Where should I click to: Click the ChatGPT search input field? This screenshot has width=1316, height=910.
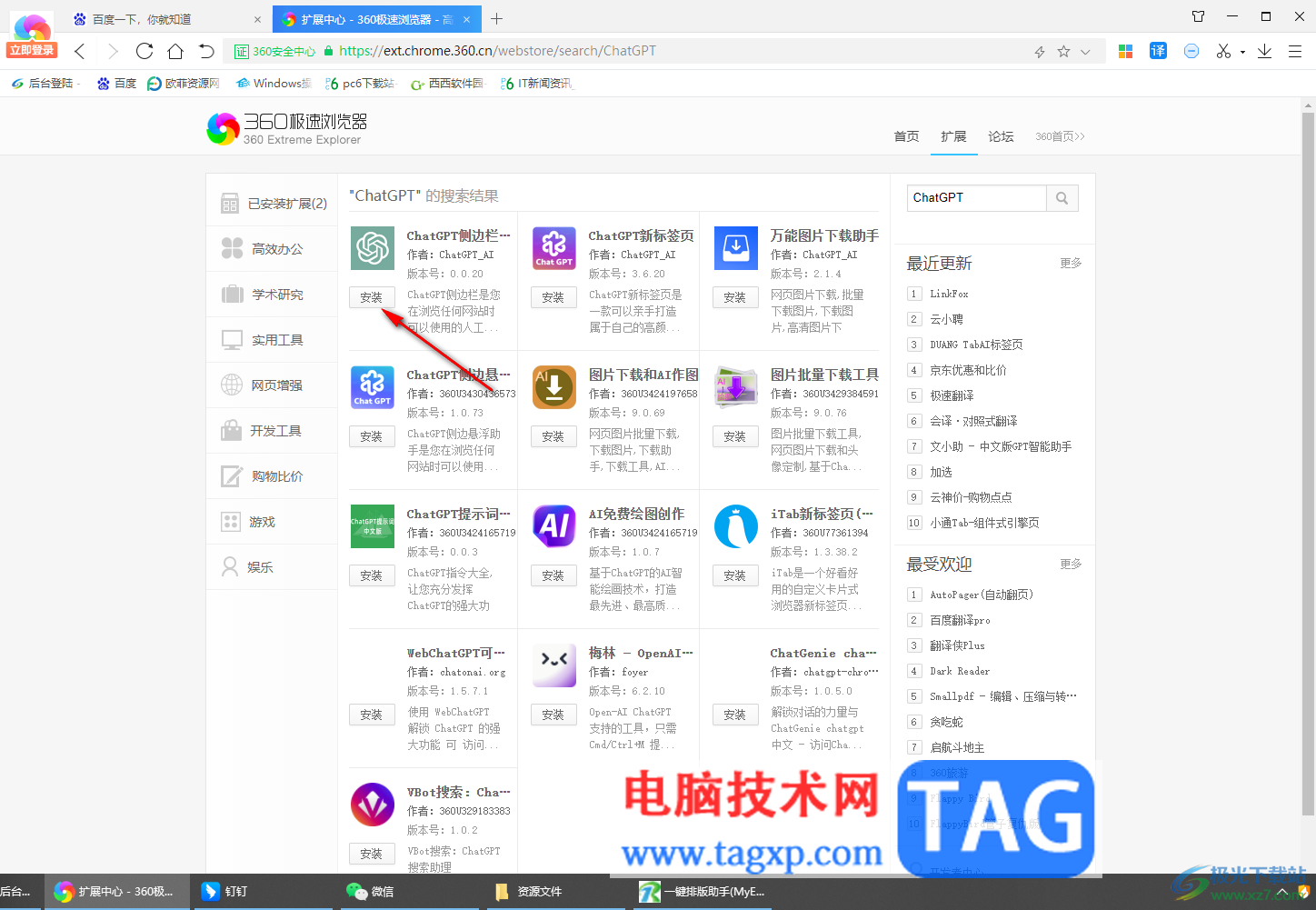[x=977, y=198]
